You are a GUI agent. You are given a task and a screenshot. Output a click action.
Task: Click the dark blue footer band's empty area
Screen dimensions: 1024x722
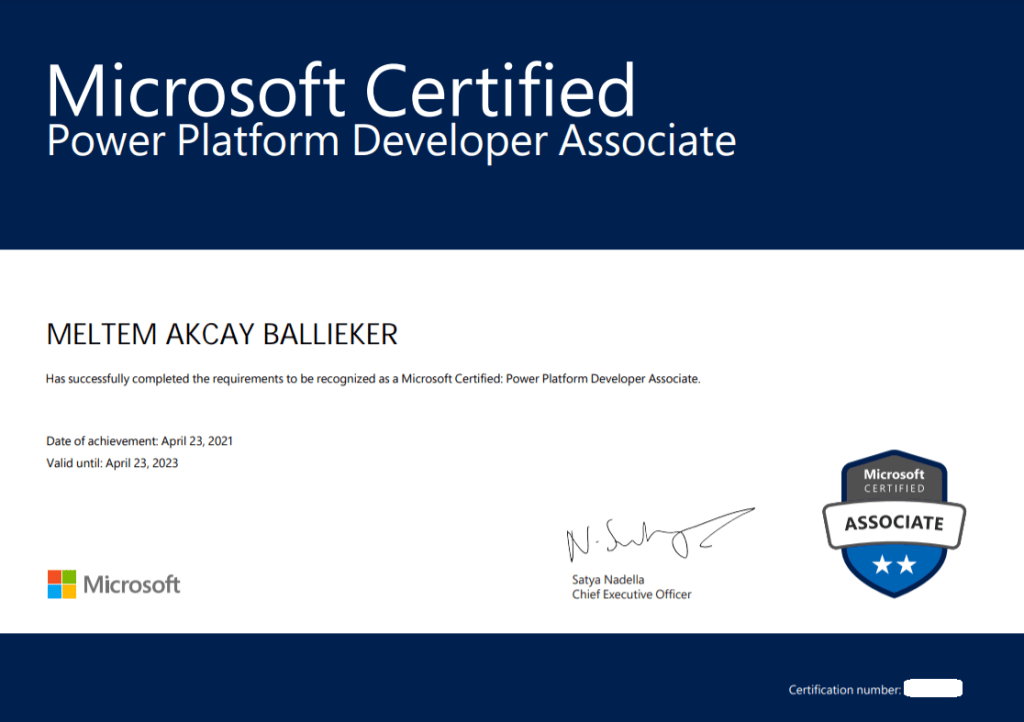point(400,678)
